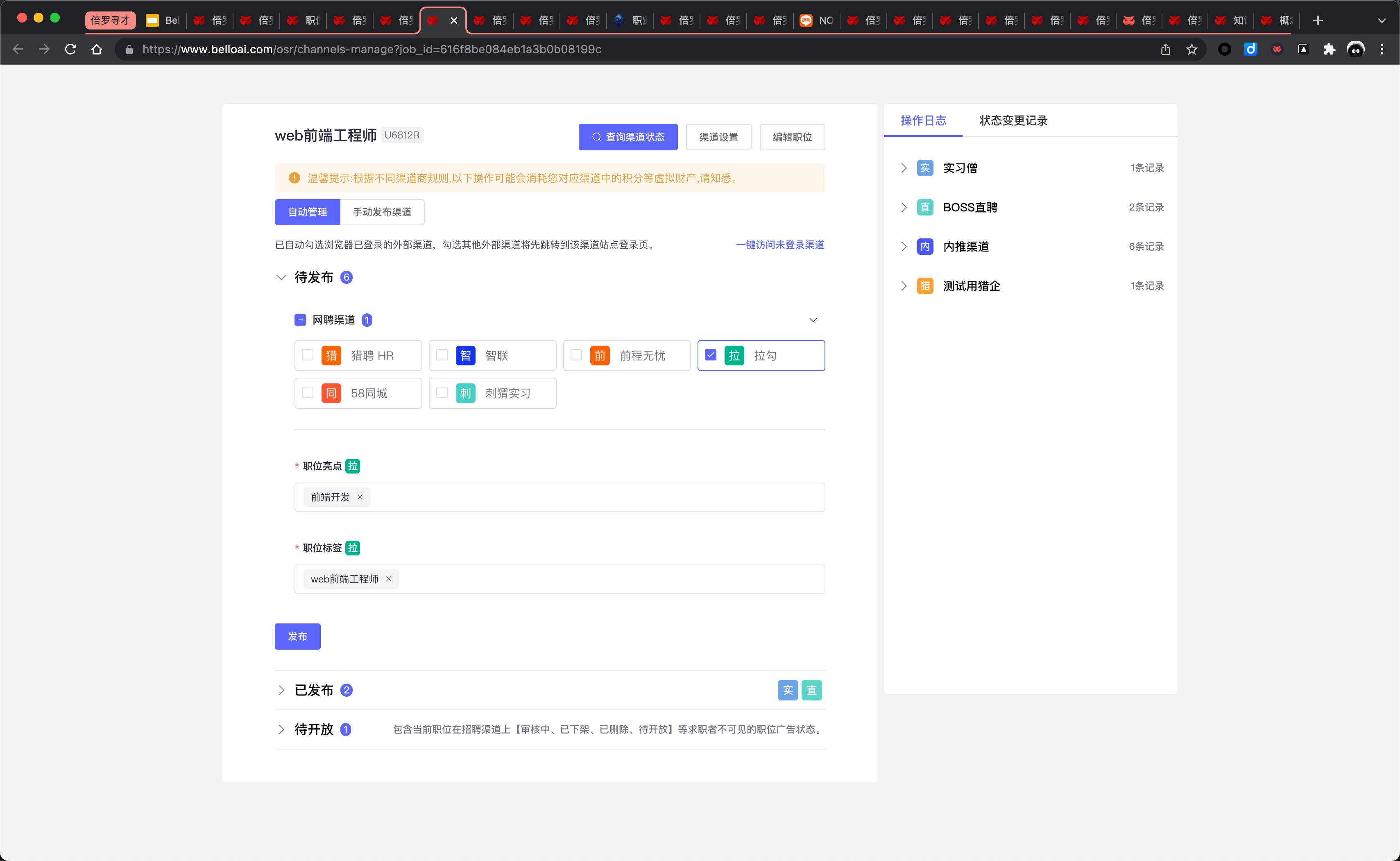Open the browser extensions puzzle icon
Screen dimensions: 1400x861
pyautogui.click(x=1329, y=50)
